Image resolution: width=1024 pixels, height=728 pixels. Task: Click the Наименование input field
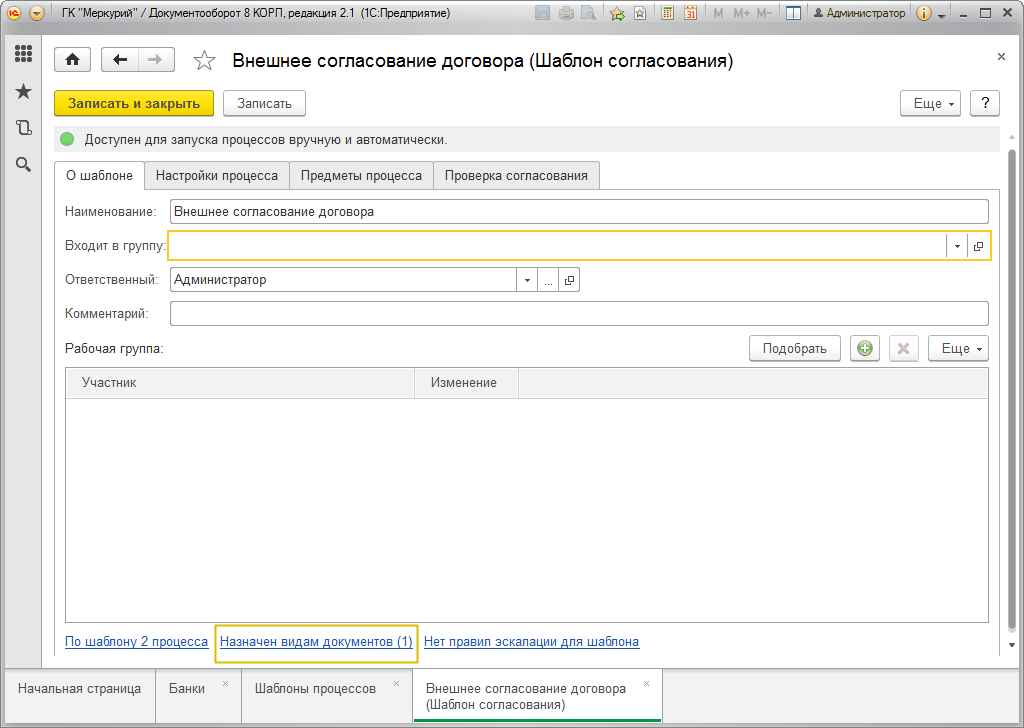click(x=579, y=212)
